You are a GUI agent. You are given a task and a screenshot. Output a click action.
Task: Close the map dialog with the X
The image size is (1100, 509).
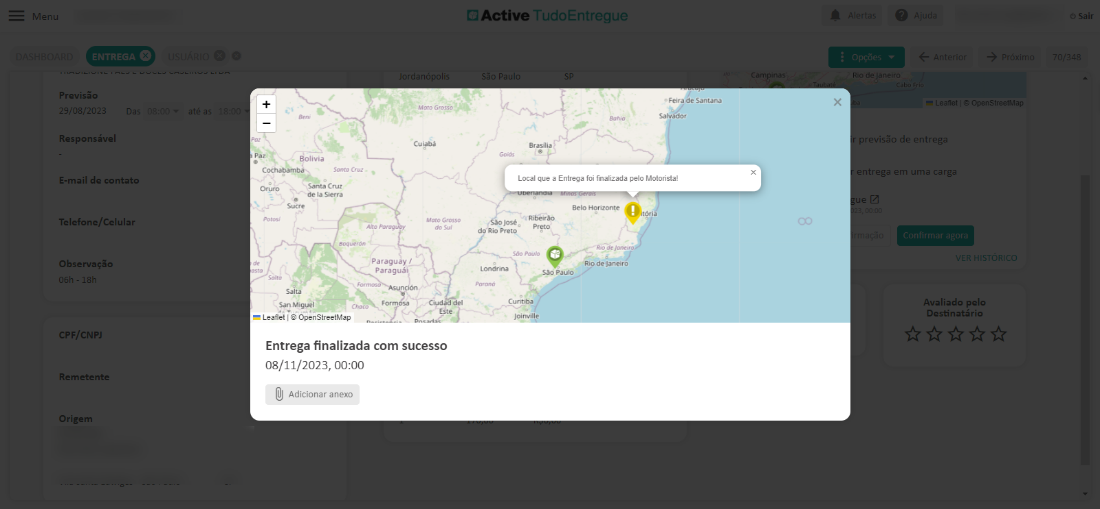click(x=837, y=102)
